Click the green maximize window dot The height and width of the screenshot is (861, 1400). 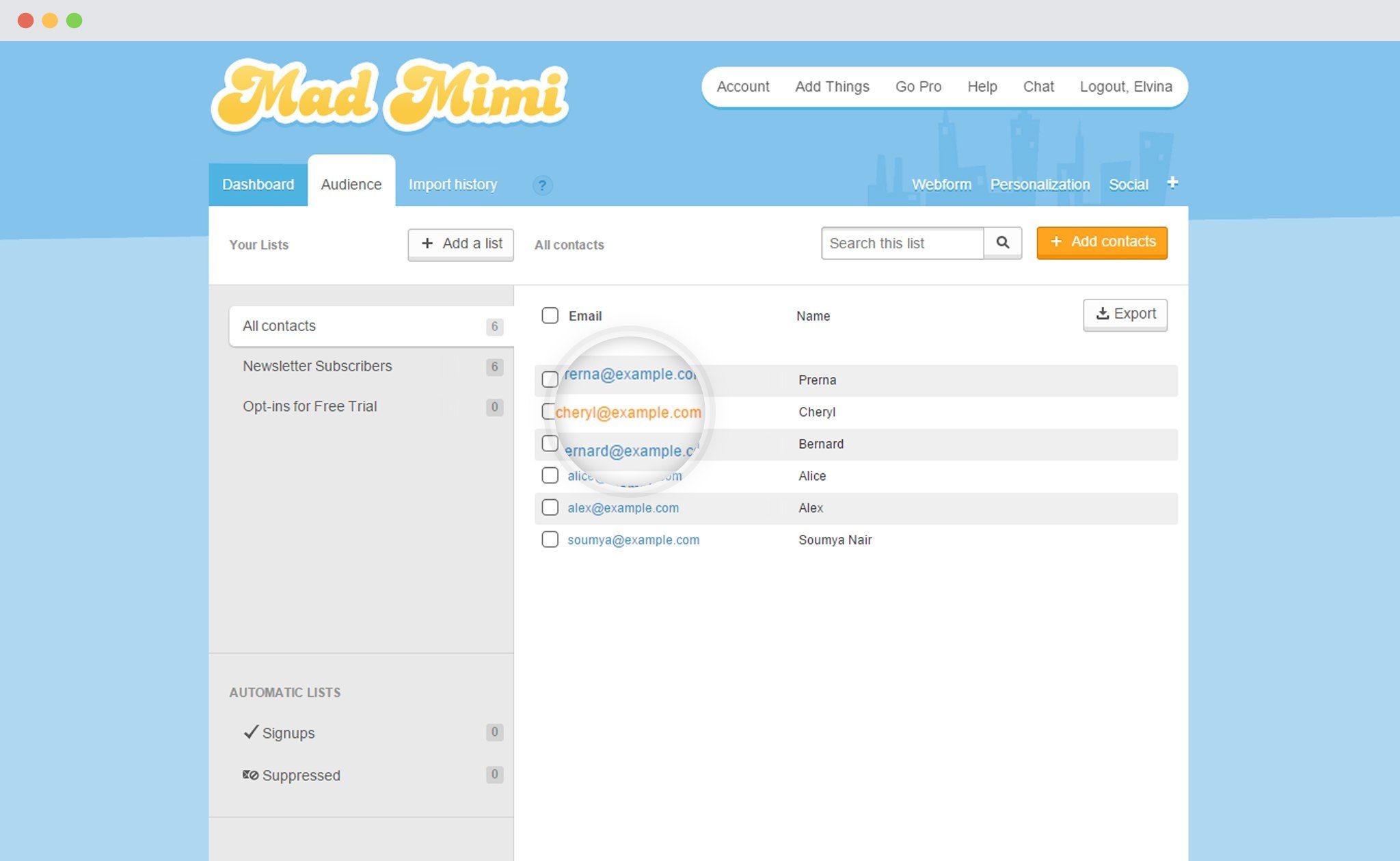tap(75, 21)
